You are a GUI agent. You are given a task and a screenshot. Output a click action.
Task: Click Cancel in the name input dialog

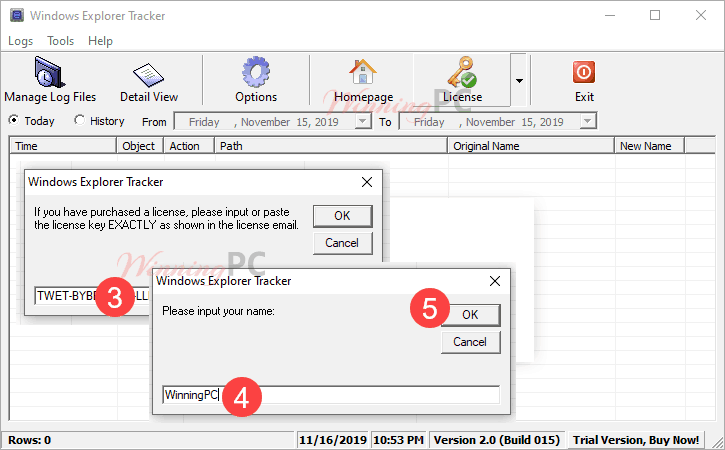(x=470, y=342)
